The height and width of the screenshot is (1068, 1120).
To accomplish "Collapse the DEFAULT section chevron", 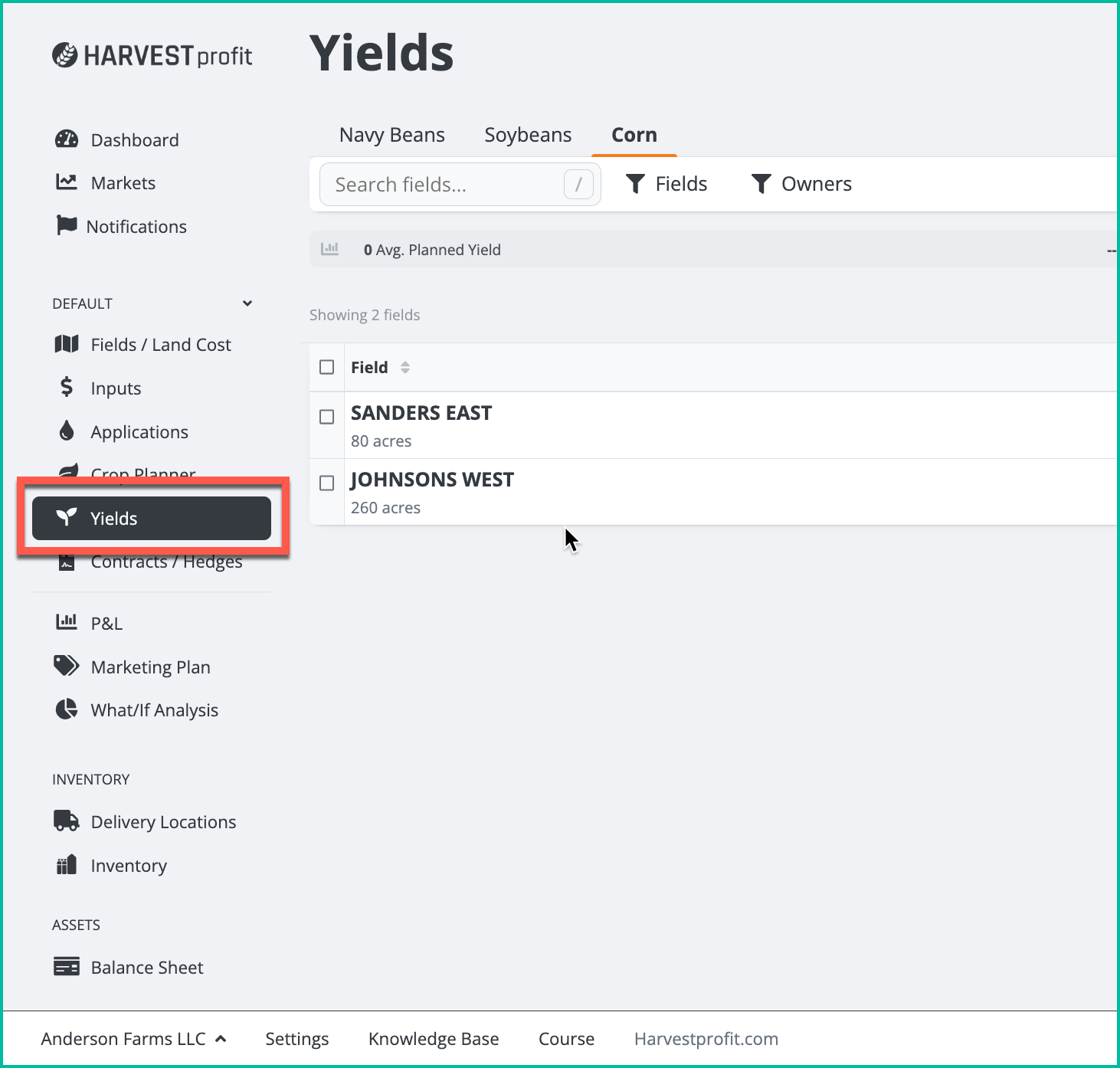I will (247, 303).
